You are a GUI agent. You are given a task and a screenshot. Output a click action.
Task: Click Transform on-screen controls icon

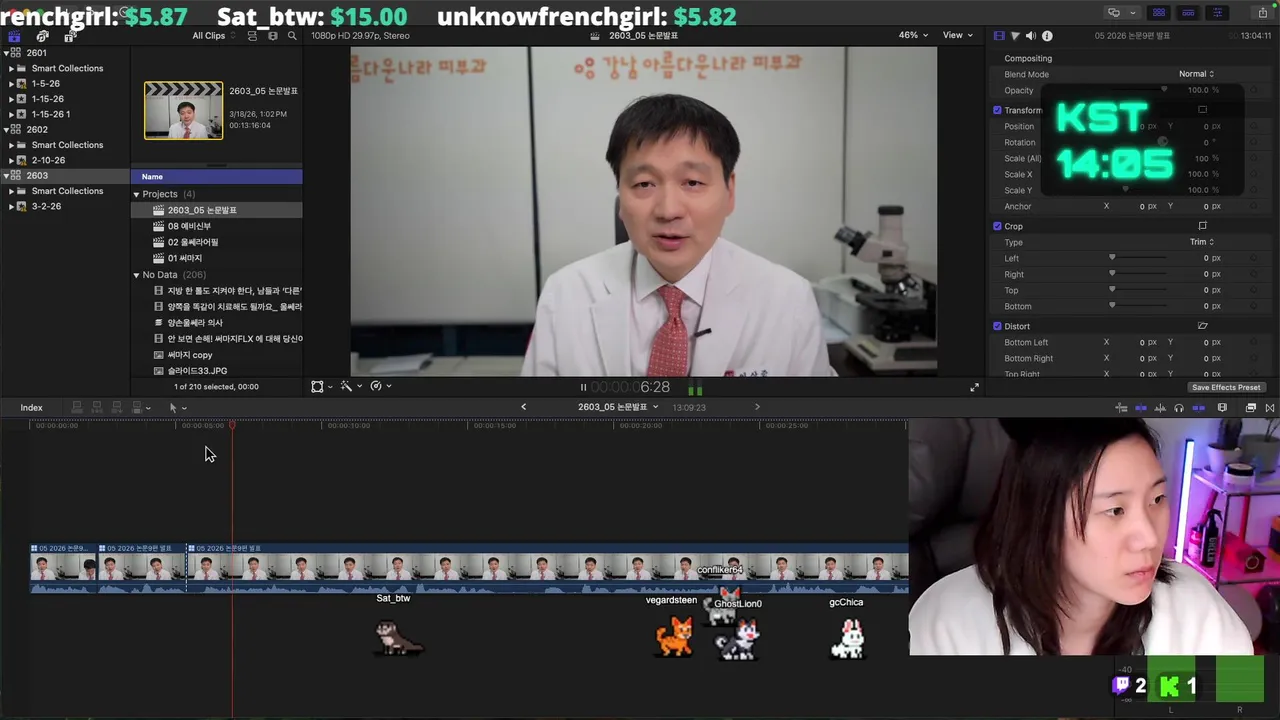click(x=1202, y=110)
